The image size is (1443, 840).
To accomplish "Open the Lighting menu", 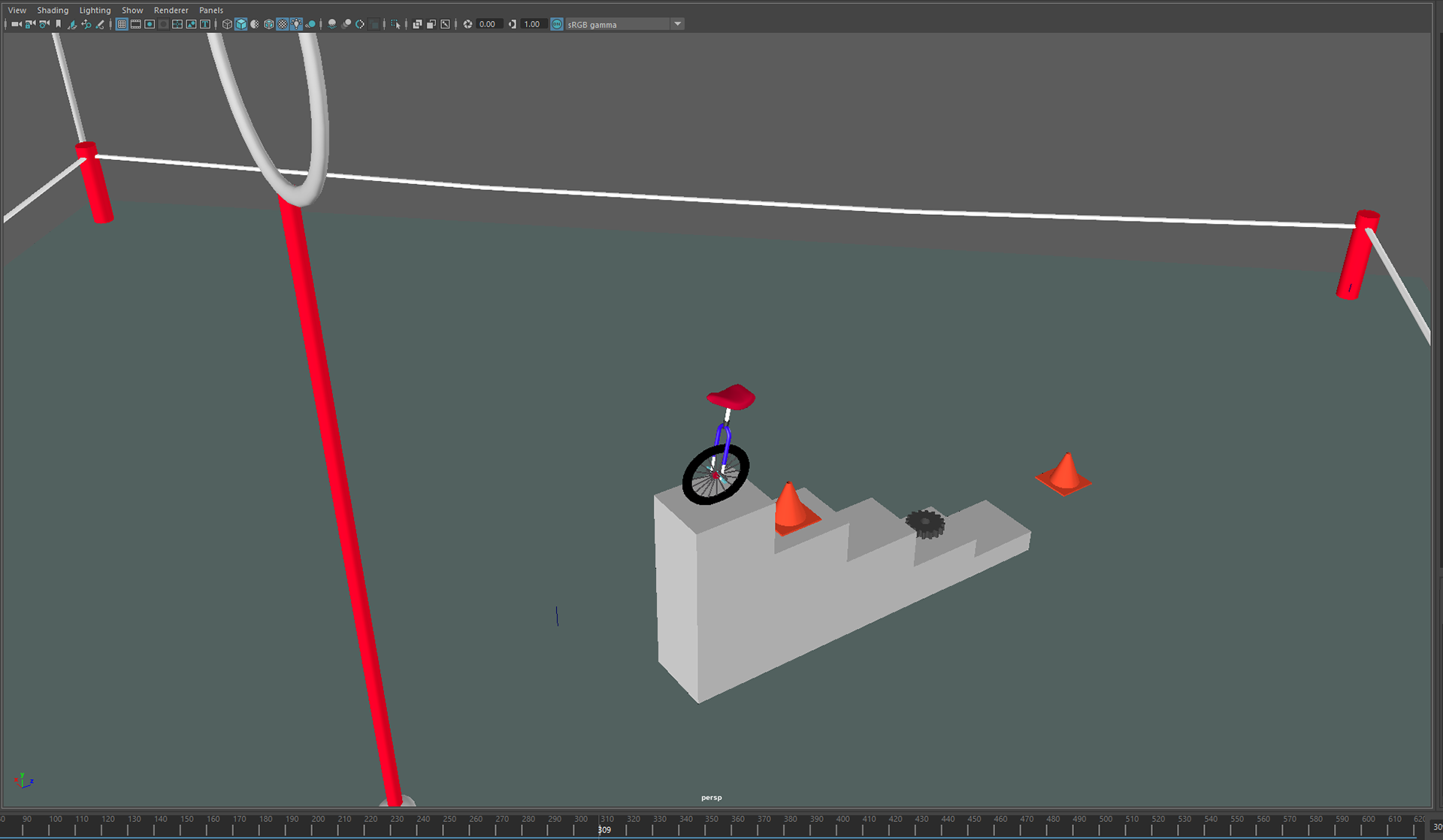I will point(95,10).
